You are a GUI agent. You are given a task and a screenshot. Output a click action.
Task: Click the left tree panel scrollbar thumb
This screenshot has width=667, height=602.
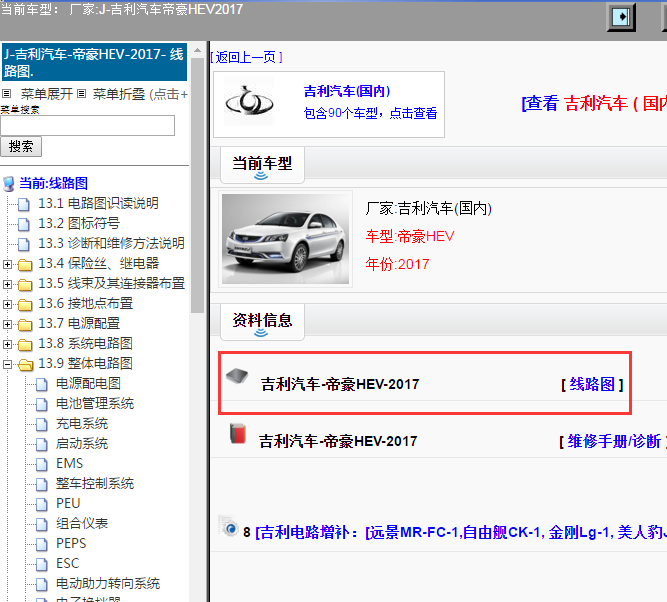pos(197,185)
